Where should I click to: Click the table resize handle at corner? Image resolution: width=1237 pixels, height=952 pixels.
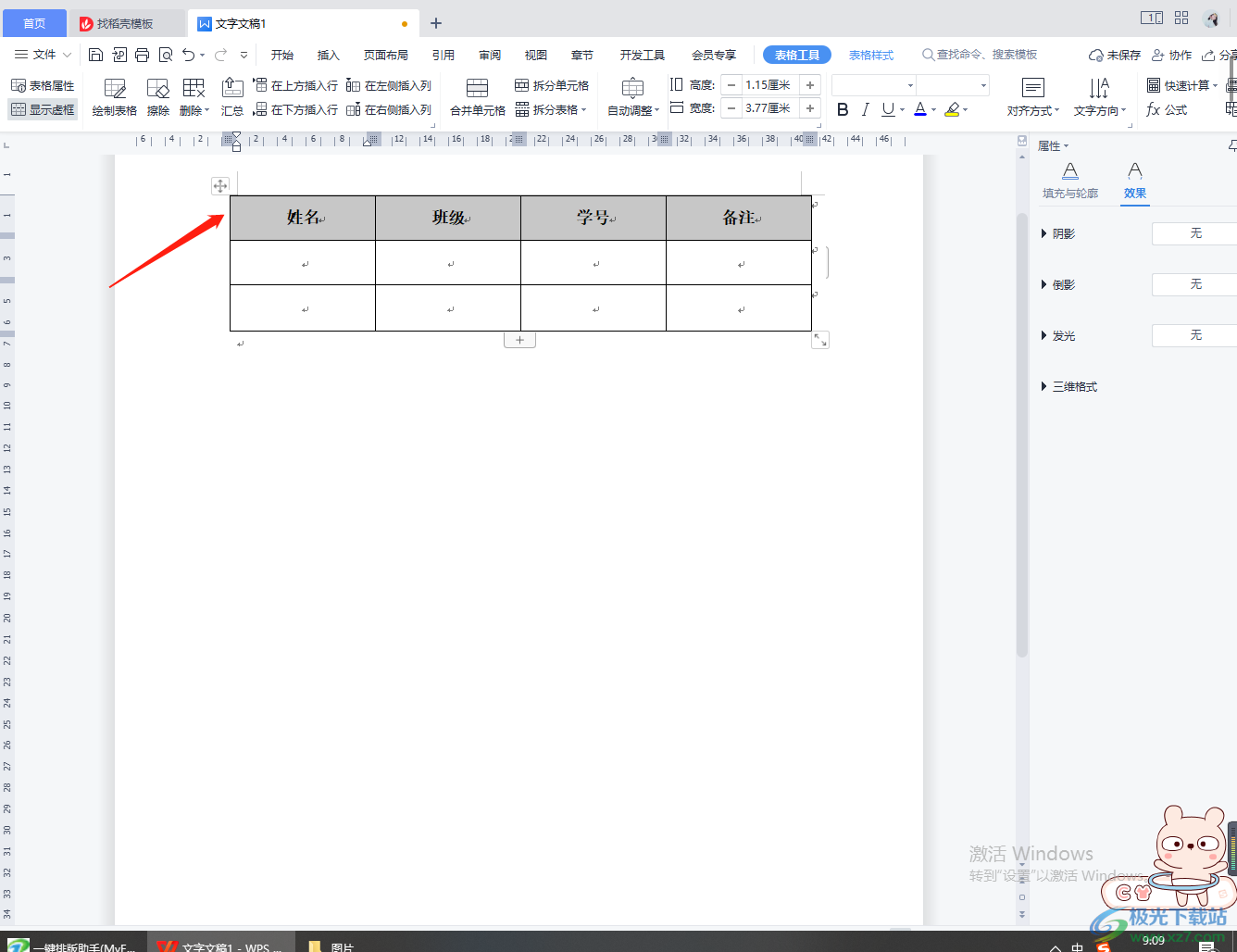820,340
